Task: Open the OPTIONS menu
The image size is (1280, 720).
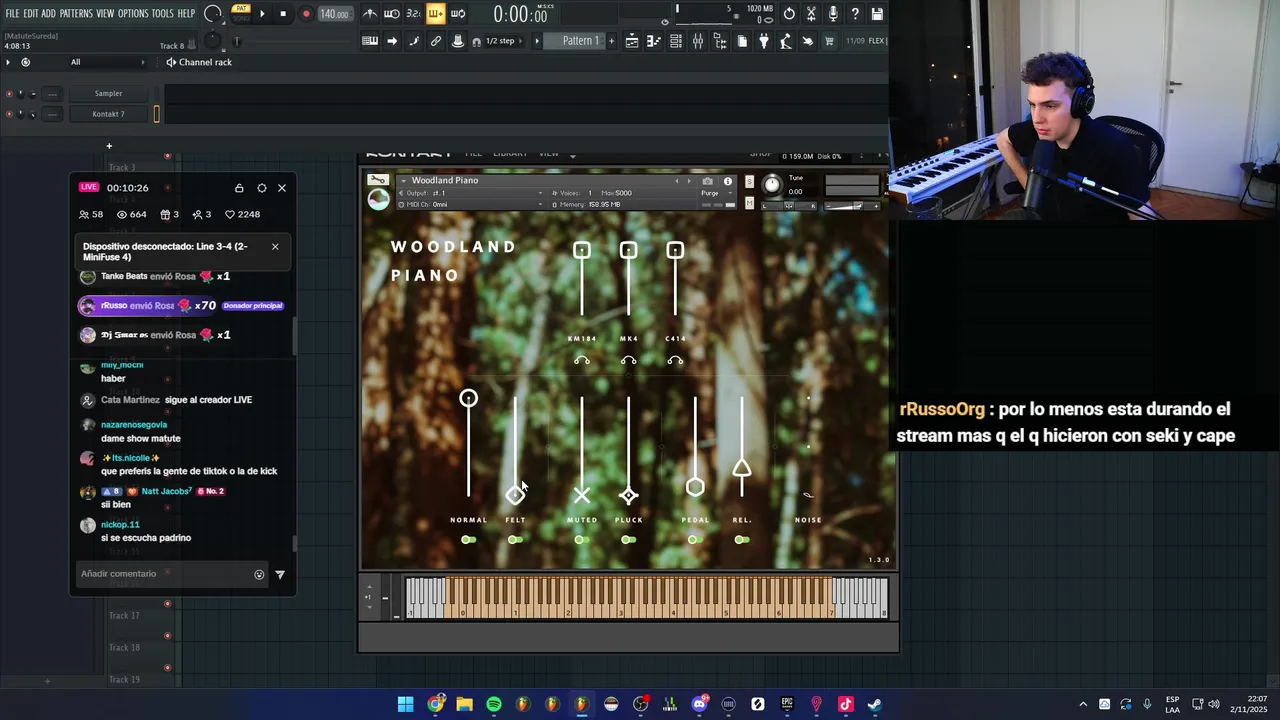Action: click(133, 14)
